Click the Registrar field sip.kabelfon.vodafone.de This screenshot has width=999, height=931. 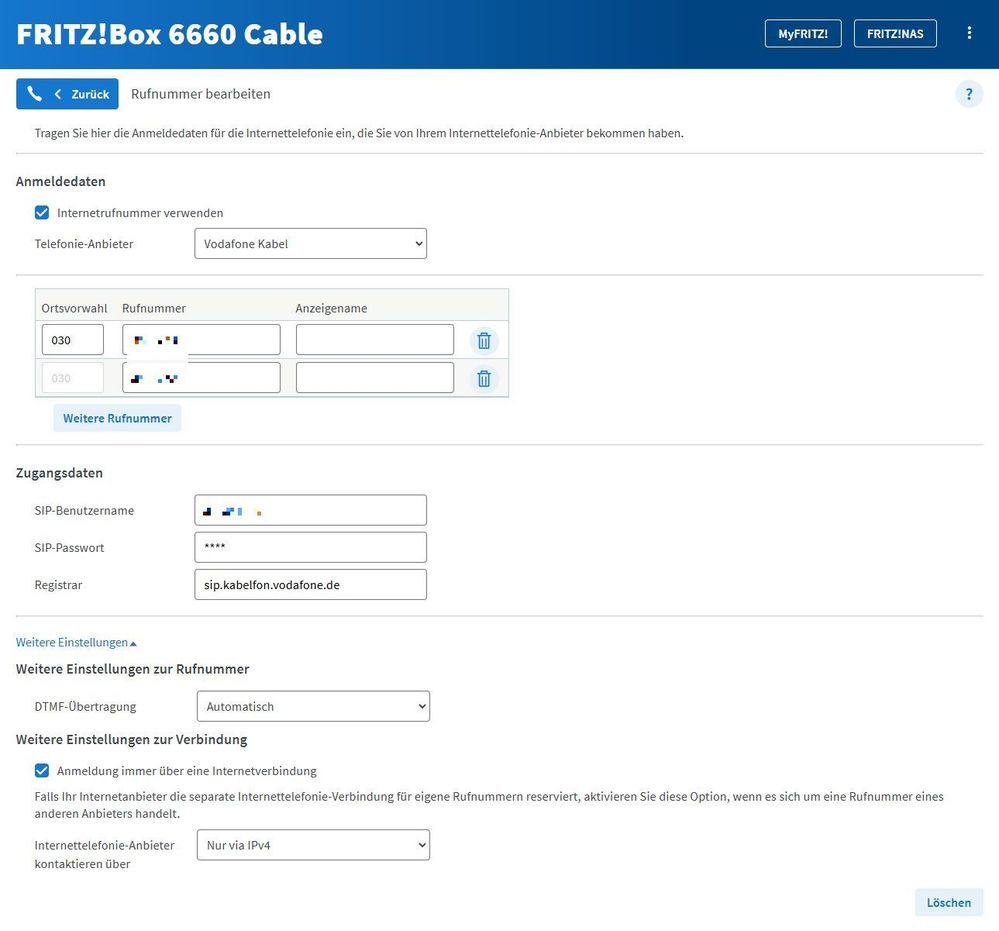(310, 585)
